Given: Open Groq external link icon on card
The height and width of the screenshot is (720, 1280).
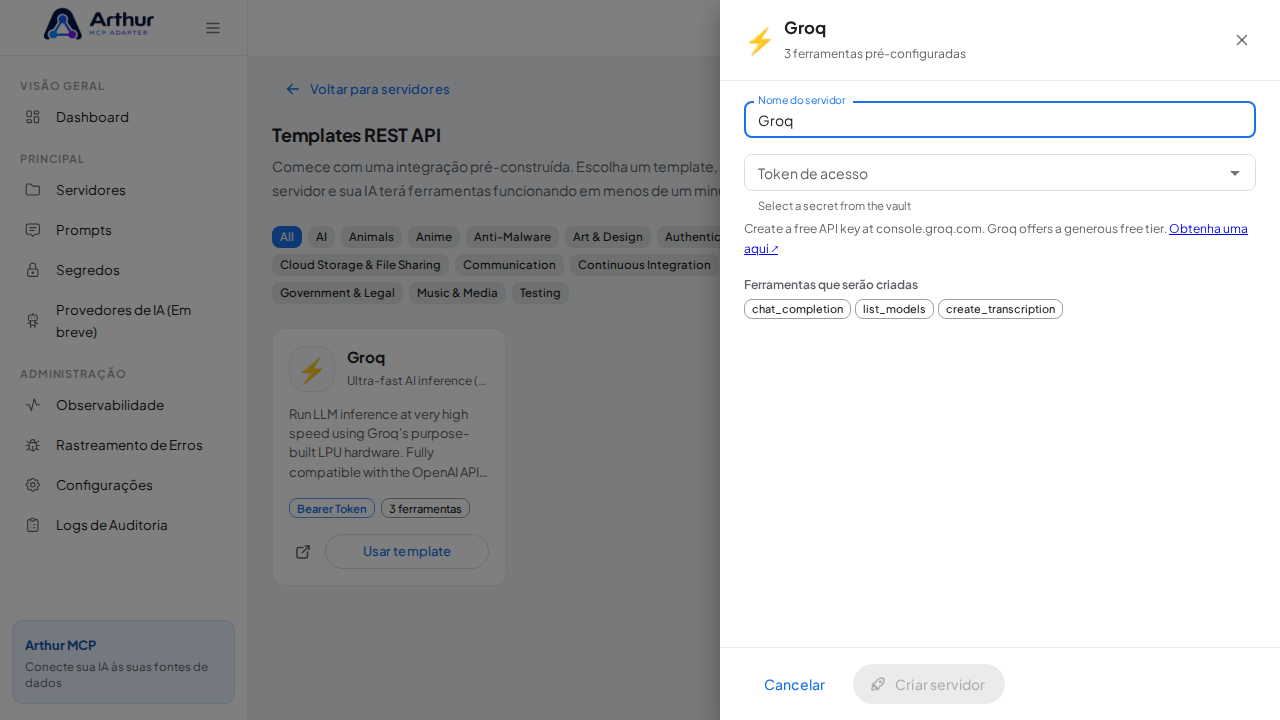Looking at the screenshot, I should coord(303,552).
